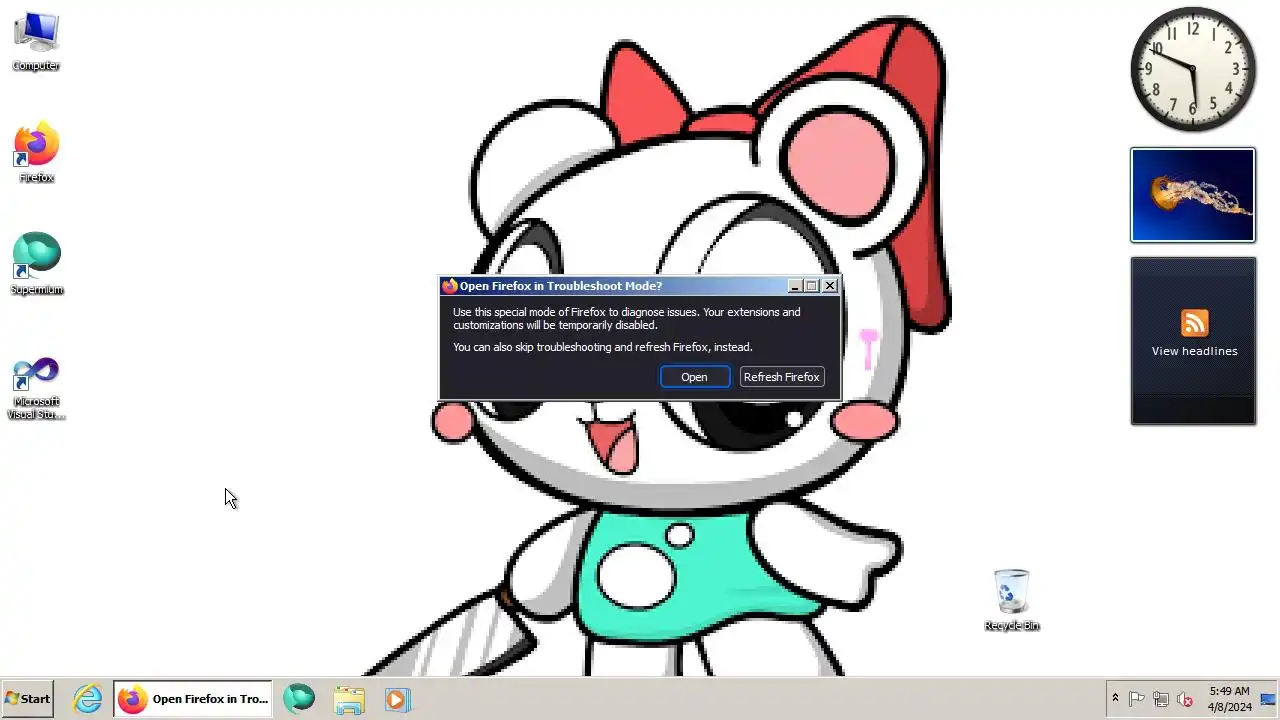
Task: Select the Microsoft Visual Studio shortcut
Action: 36,388
